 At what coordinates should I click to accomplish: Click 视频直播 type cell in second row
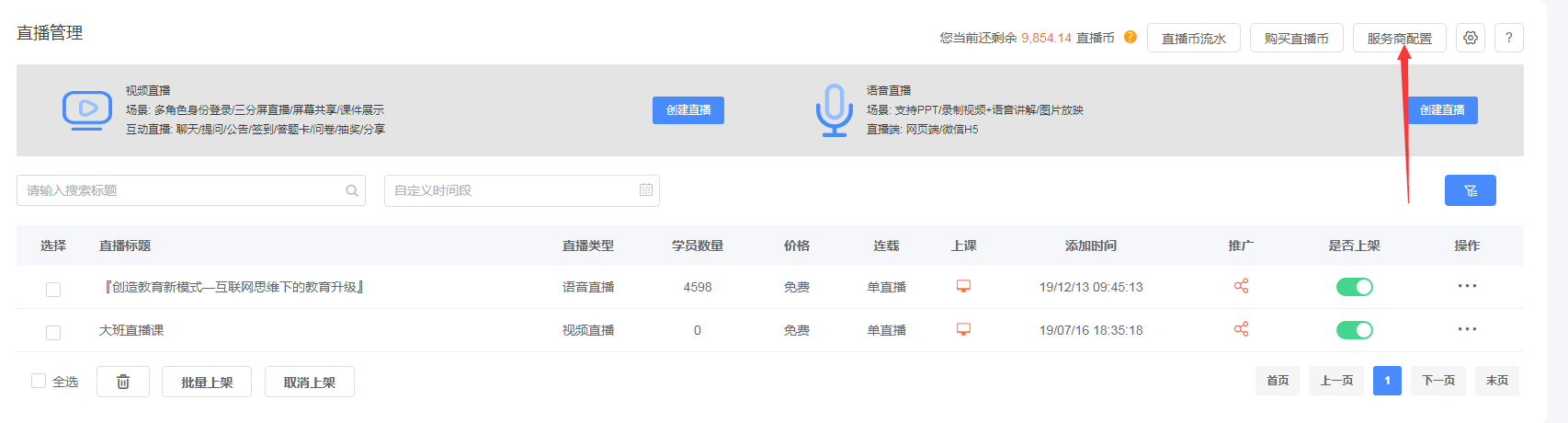[x=588, y=330]
